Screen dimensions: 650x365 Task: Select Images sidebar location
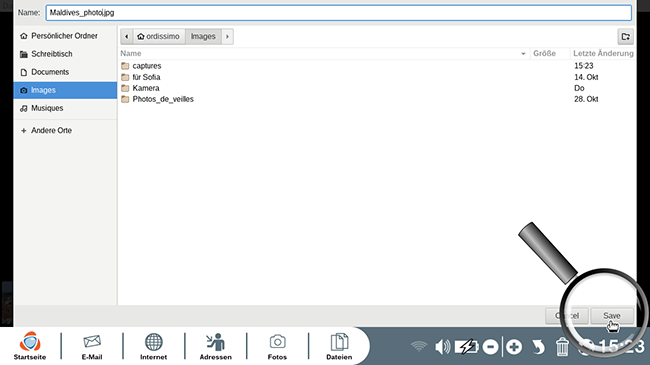click(x=65, y=90)
